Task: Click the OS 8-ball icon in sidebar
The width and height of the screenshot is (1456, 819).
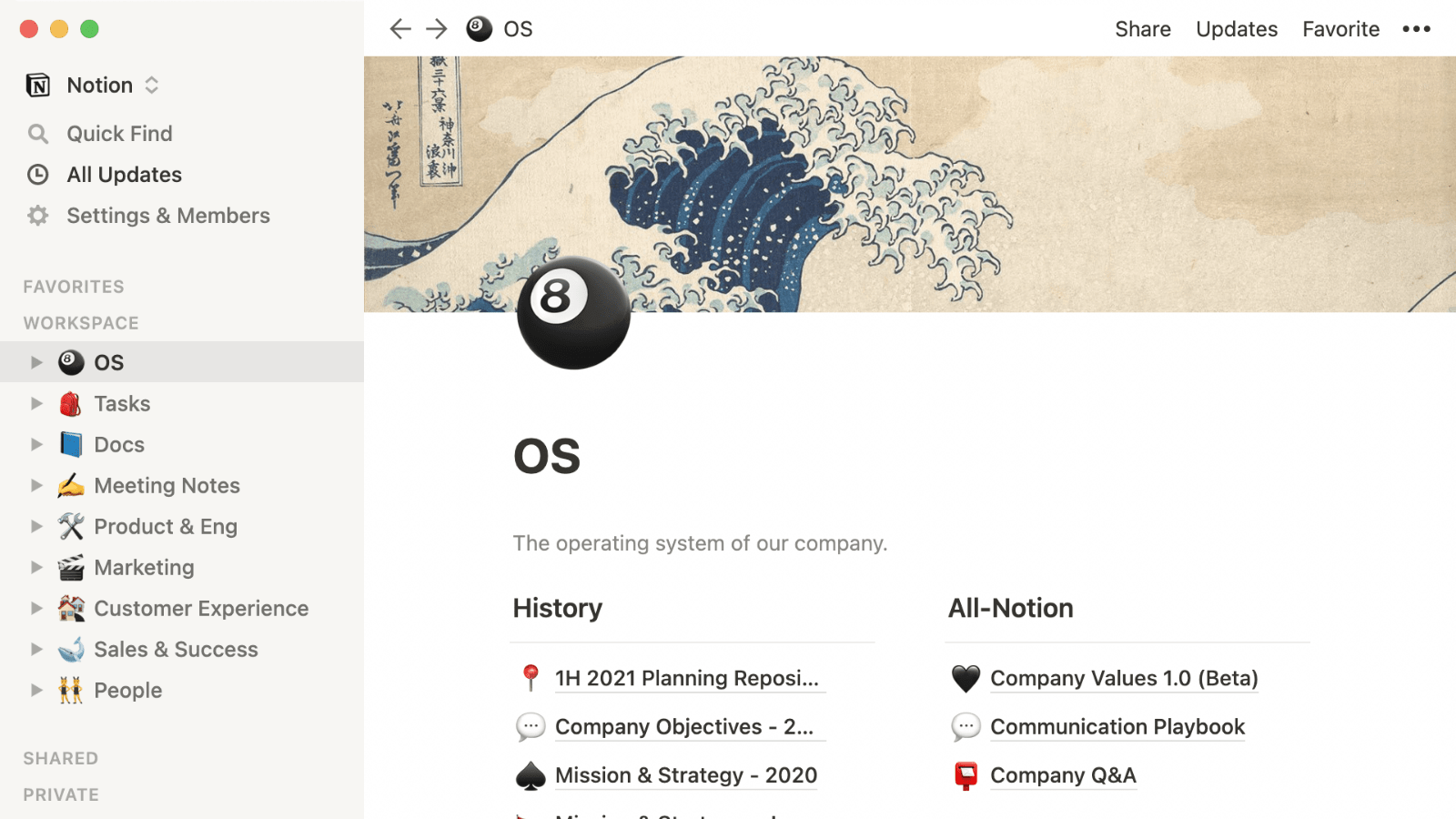Action: 71,362
